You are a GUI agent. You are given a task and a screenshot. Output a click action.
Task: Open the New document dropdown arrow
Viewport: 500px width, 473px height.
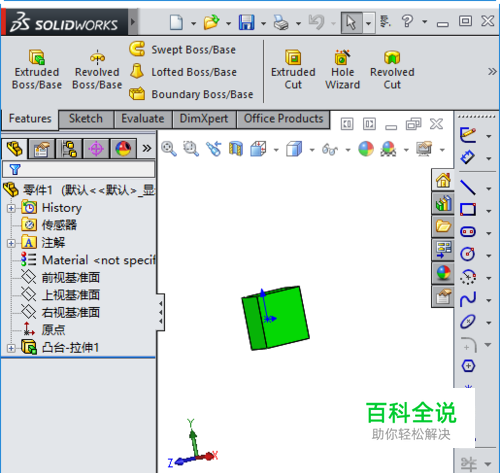(193, 23)
